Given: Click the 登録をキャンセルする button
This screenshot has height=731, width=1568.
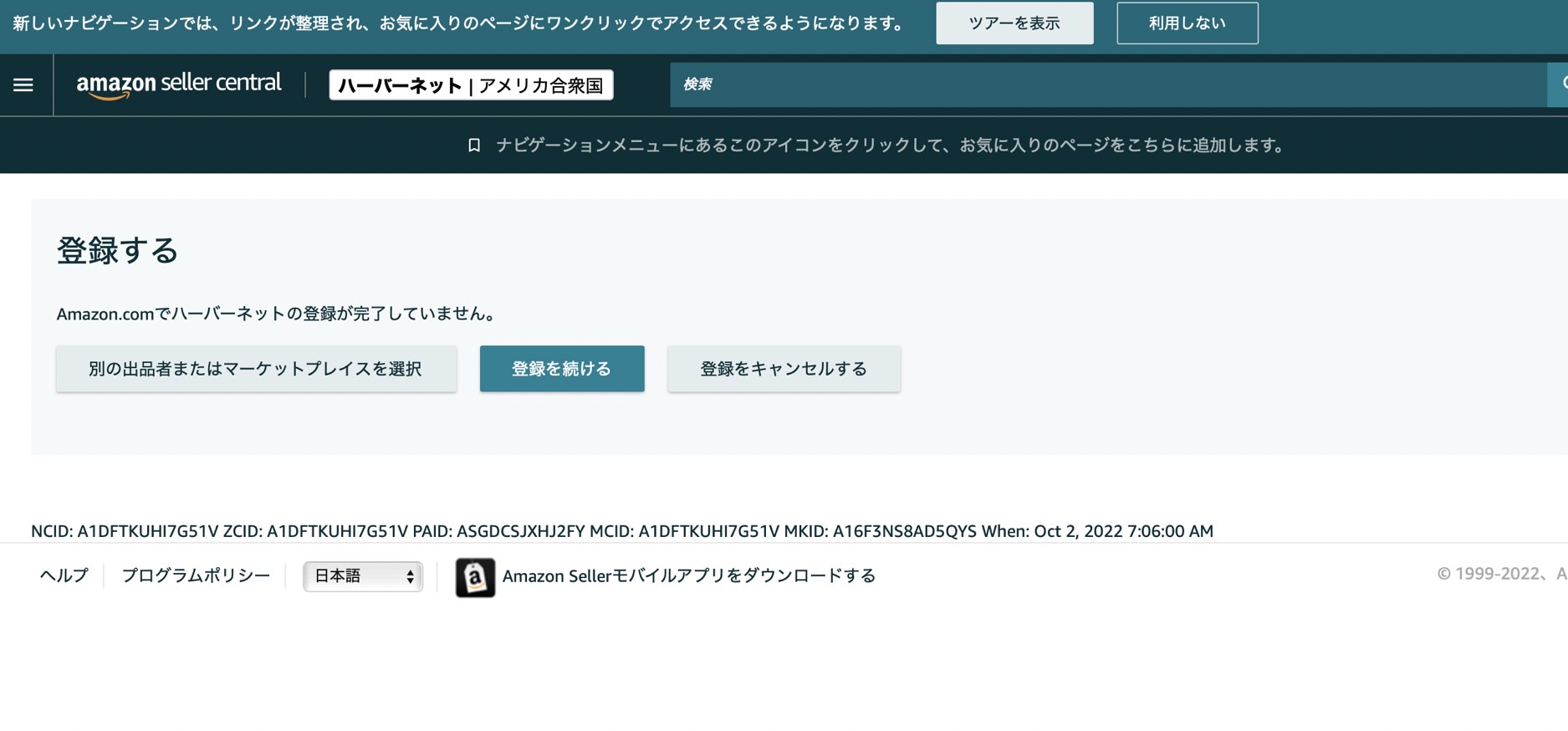Looking at the screenshot, I should [784, 369].
